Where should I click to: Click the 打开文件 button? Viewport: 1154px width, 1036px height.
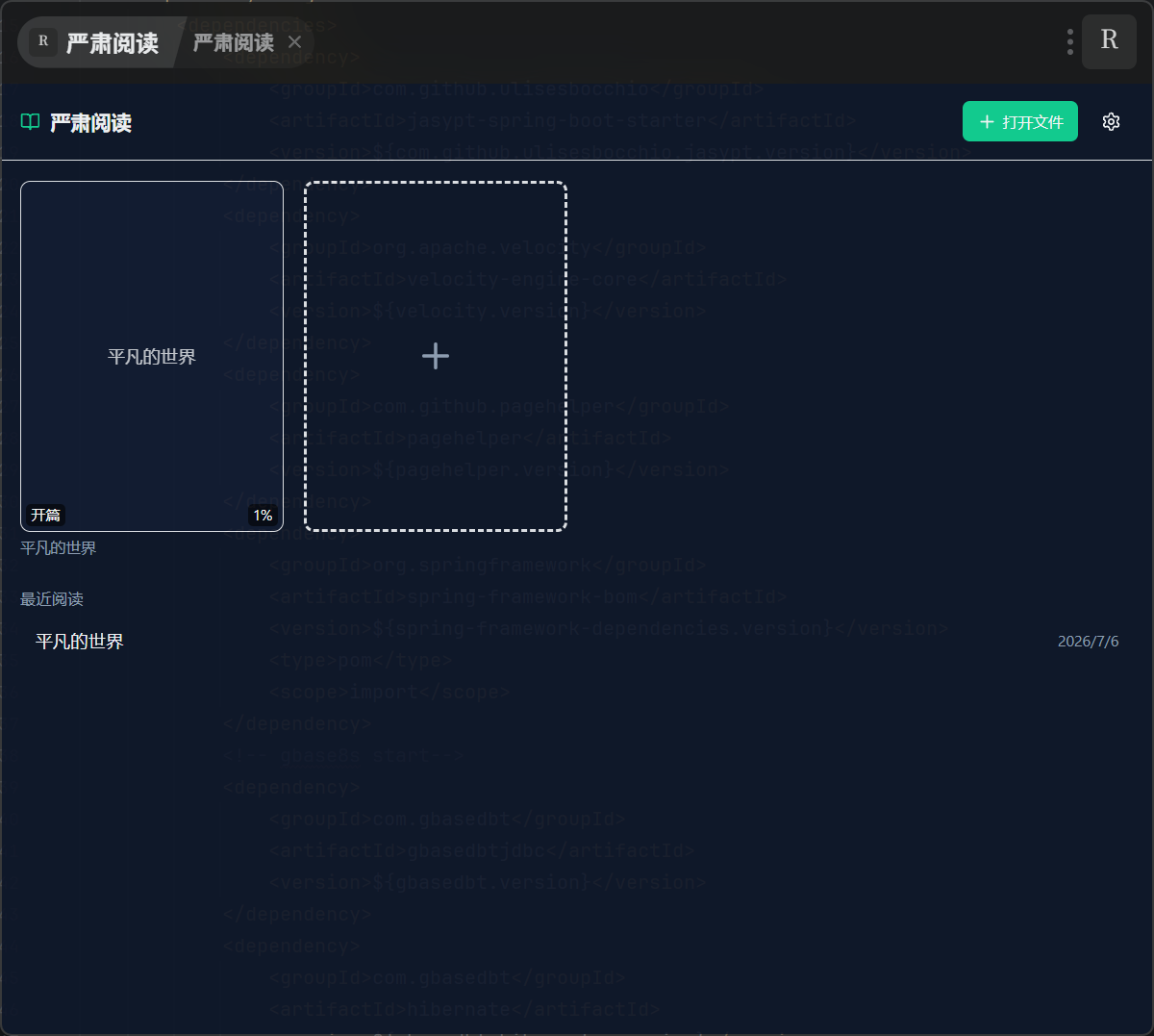pos(1020,121)
